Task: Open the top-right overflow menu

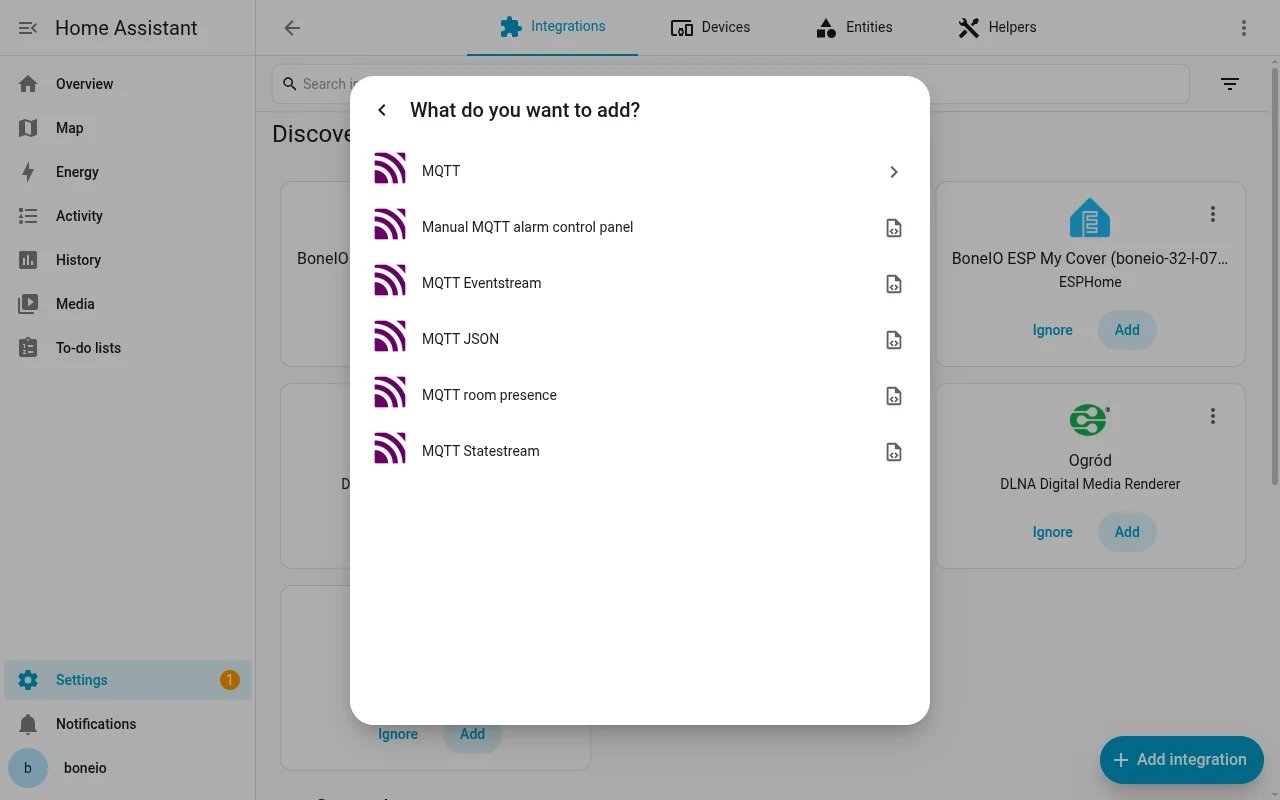Action: (1244, 28)
